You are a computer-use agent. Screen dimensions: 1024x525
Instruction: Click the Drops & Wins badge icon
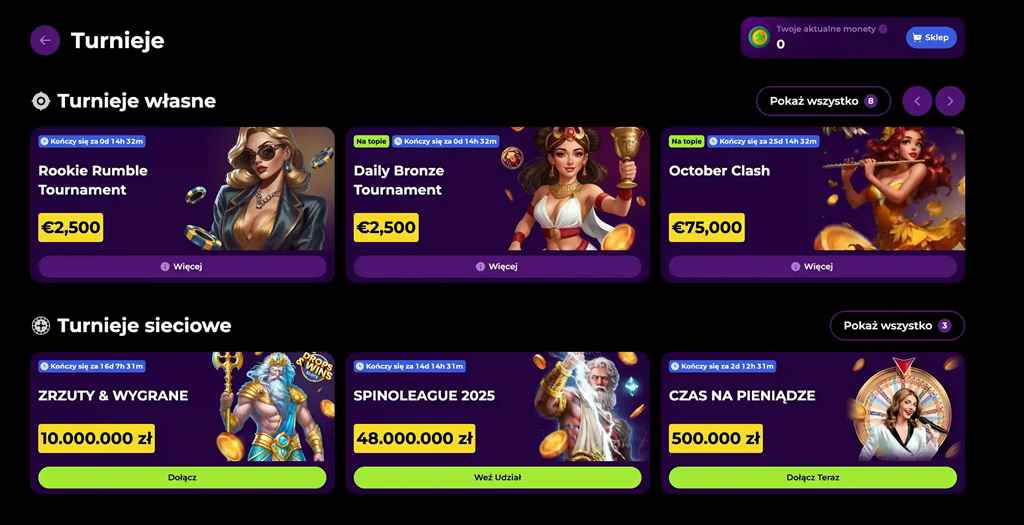click(319, 367)
